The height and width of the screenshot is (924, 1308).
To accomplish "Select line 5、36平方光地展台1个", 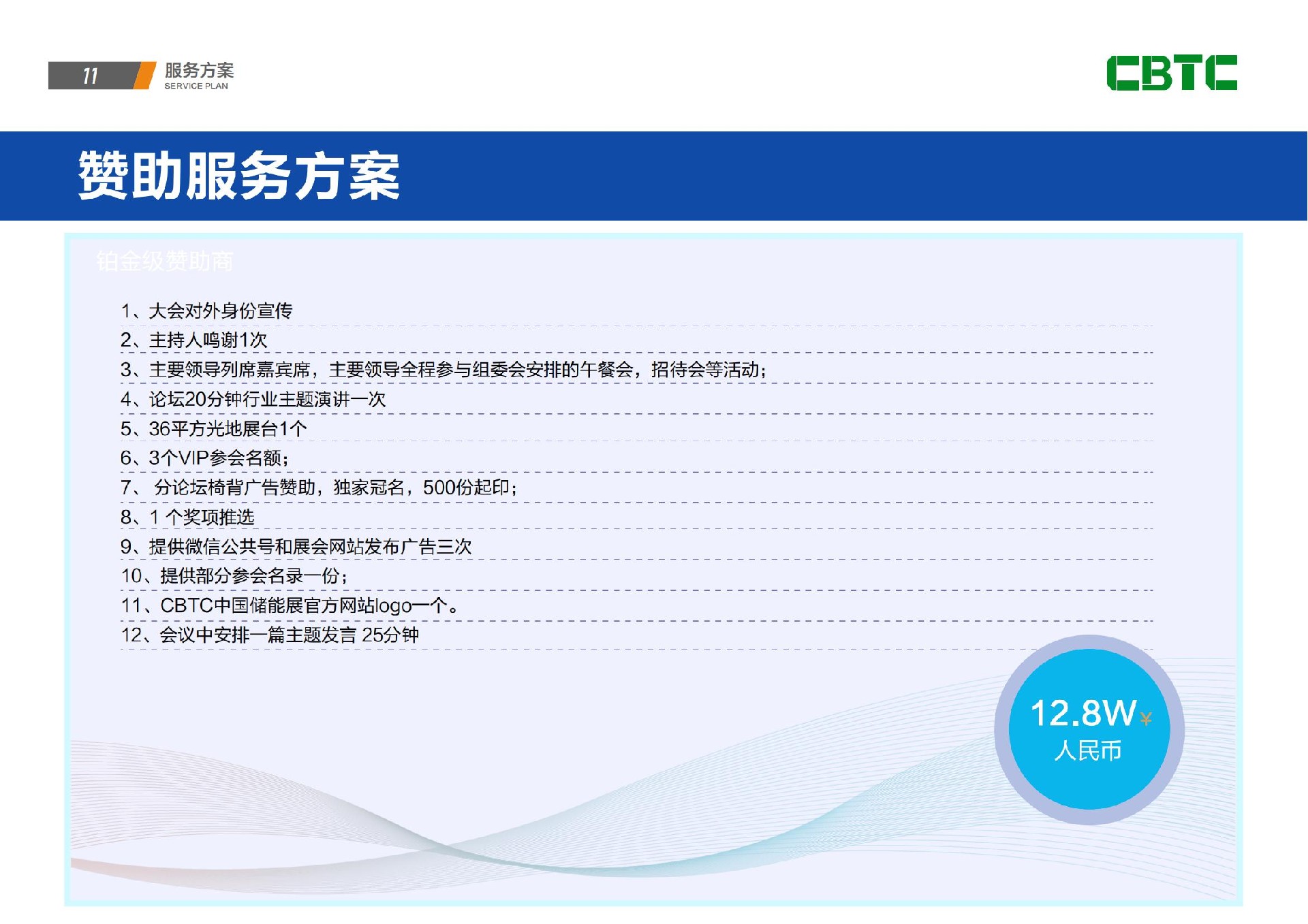I will click(x=214, y=429).
